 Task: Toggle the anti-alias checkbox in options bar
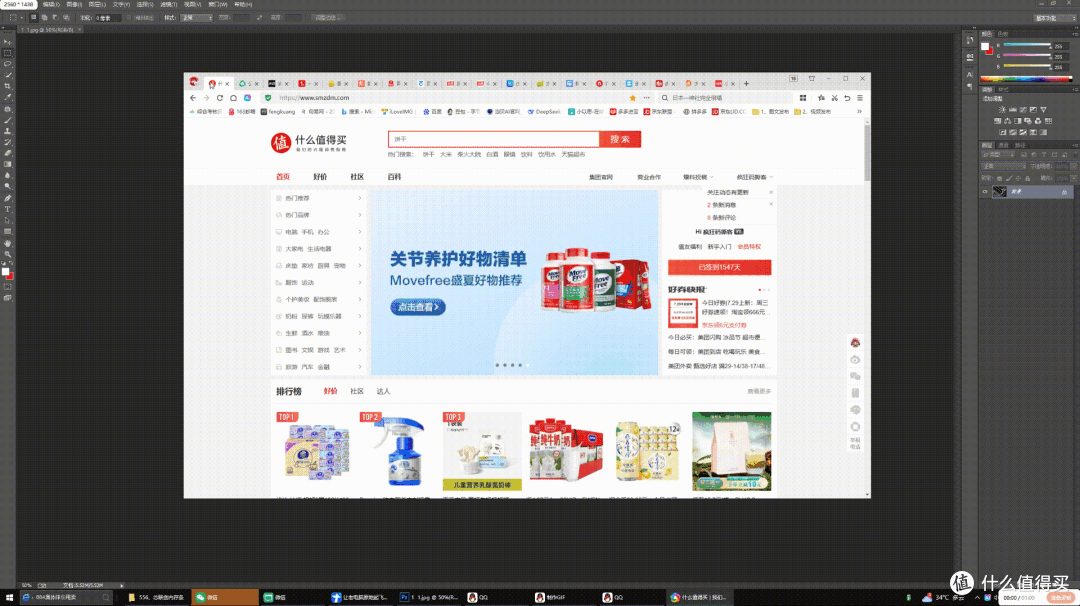[129, 18]
